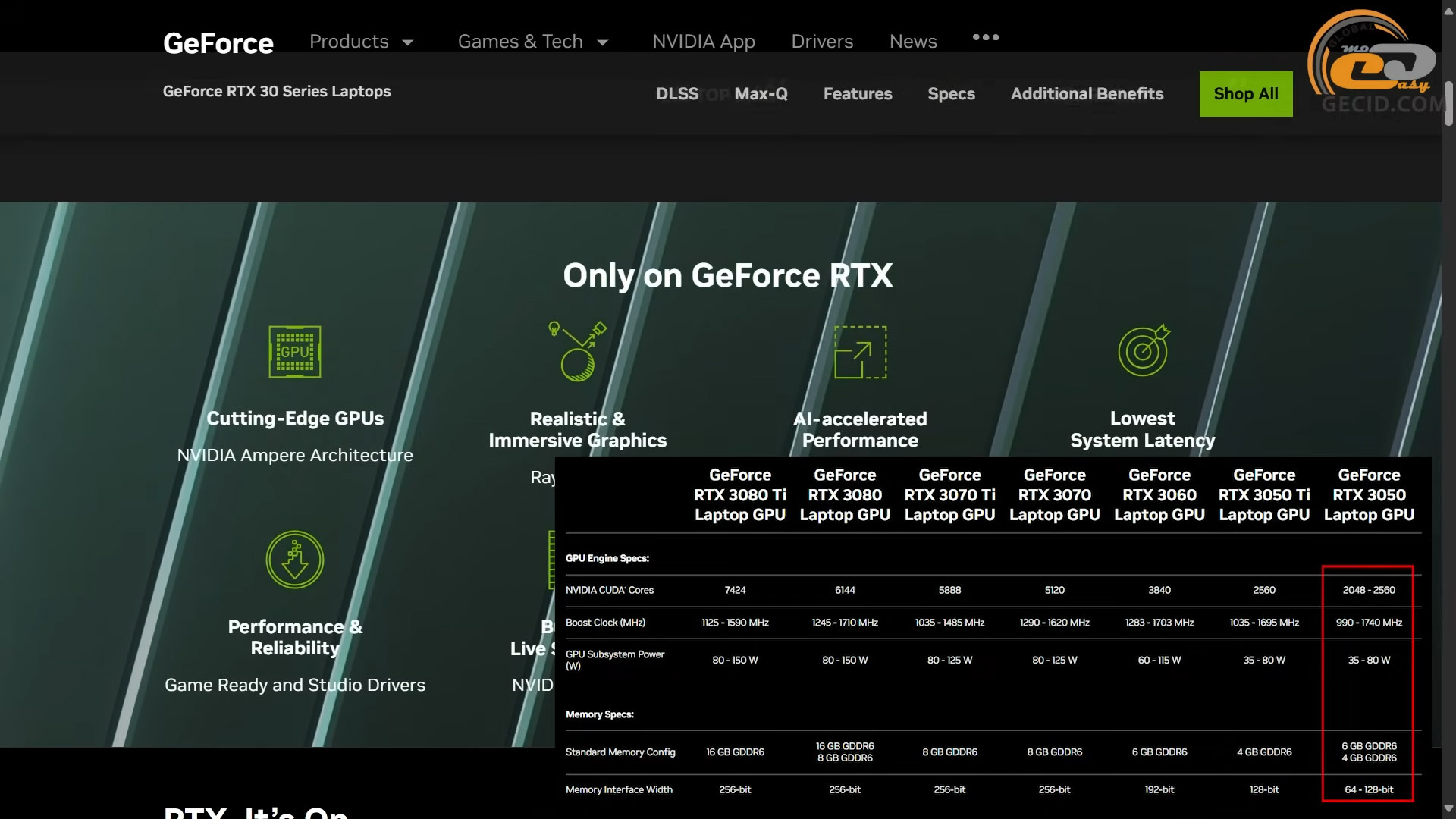The height and width of the screenshot is (819, 1456).
Task: Click the Performance & Reliability download icon
Action: tap(295, 560)
